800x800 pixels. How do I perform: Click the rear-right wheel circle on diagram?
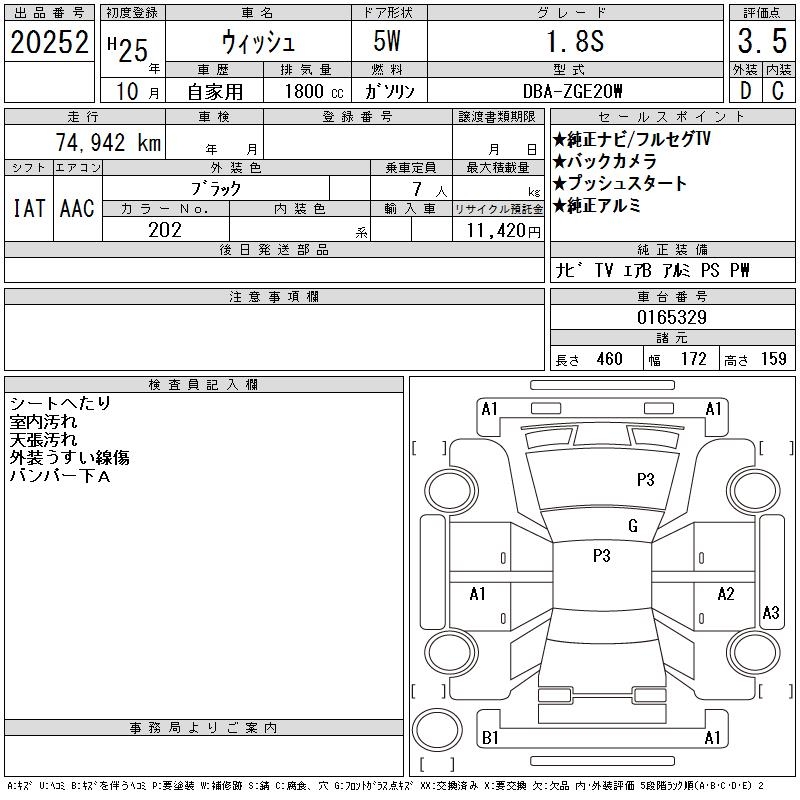tap(754, 652)
